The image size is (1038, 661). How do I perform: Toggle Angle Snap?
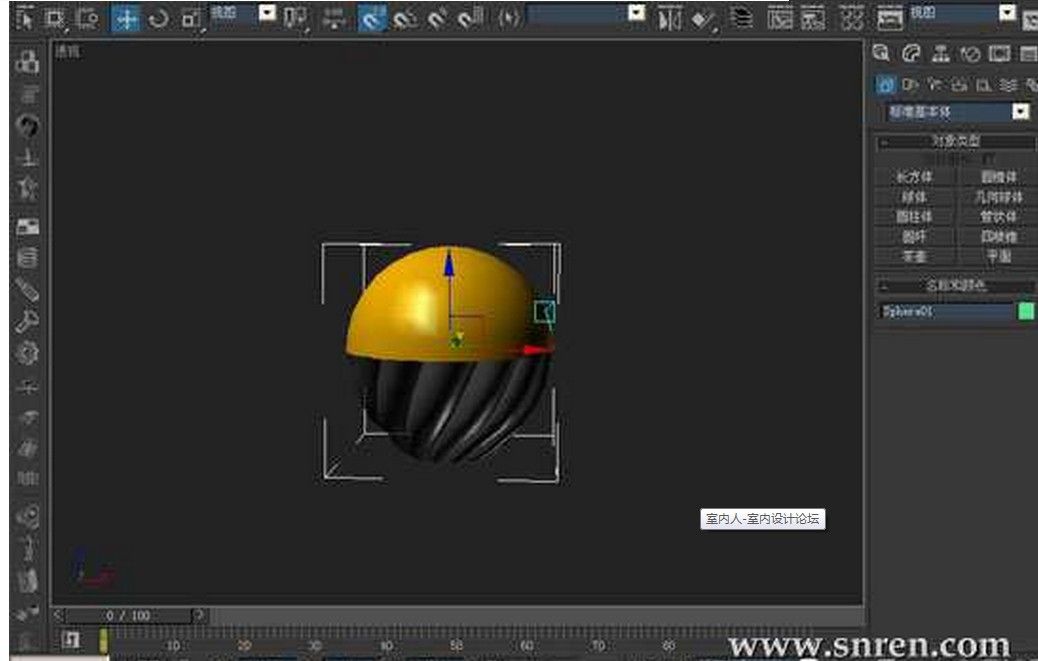(x=404, y=19)
